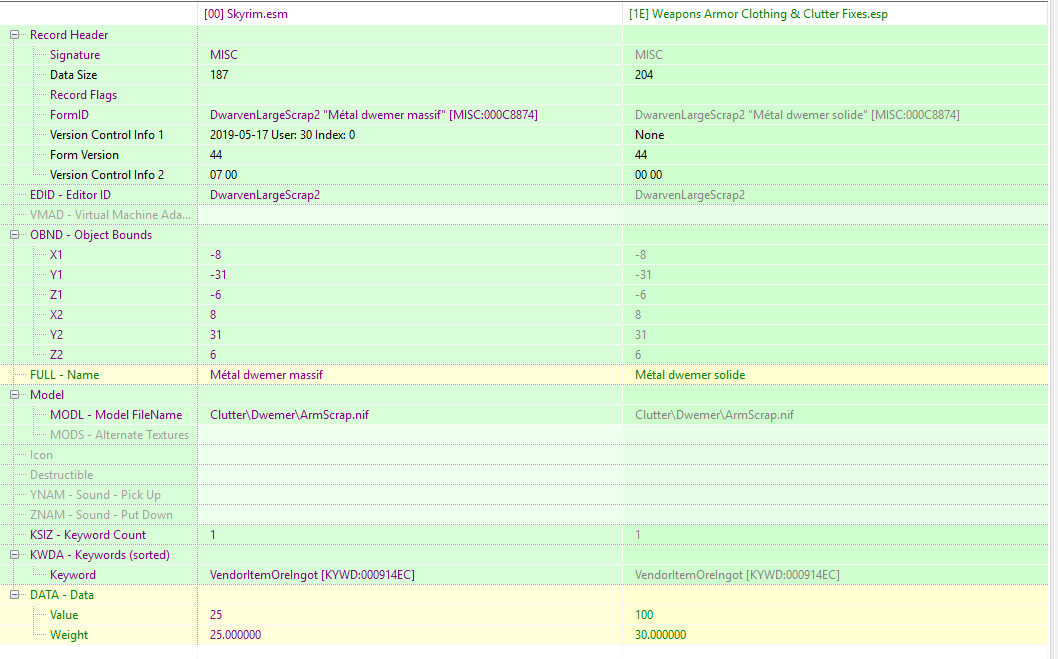Select the Destructible row
The image size is (1058, 659).
coord(61,475)
